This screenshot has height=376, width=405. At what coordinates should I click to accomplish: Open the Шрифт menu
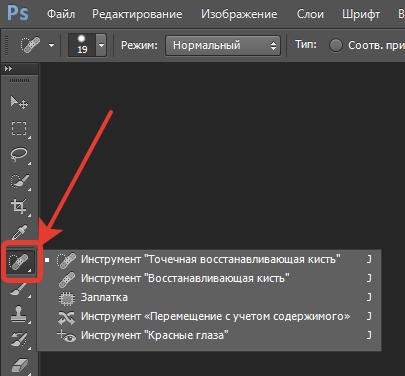361,14
